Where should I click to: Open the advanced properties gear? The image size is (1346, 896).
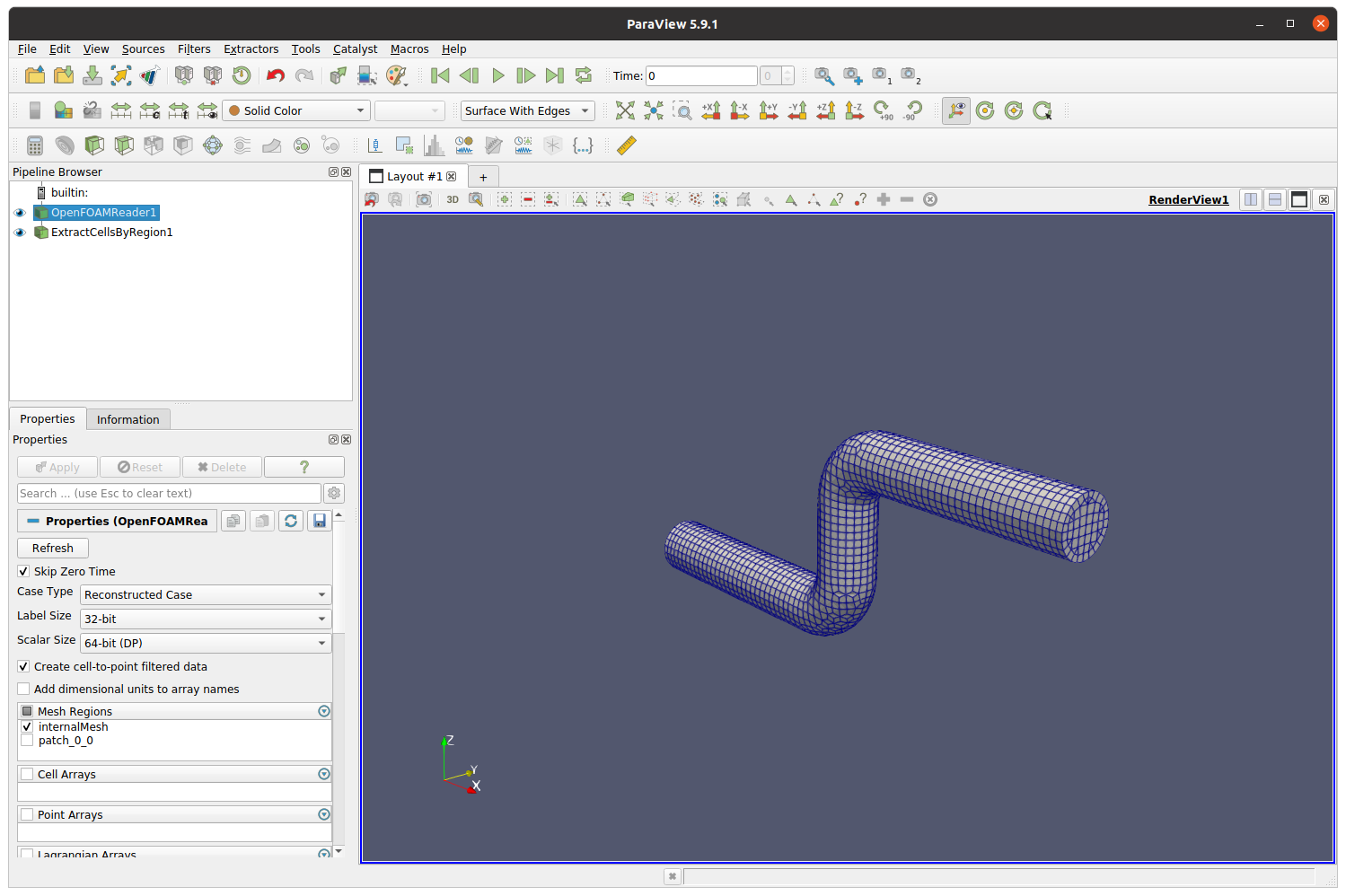[334, 493]
